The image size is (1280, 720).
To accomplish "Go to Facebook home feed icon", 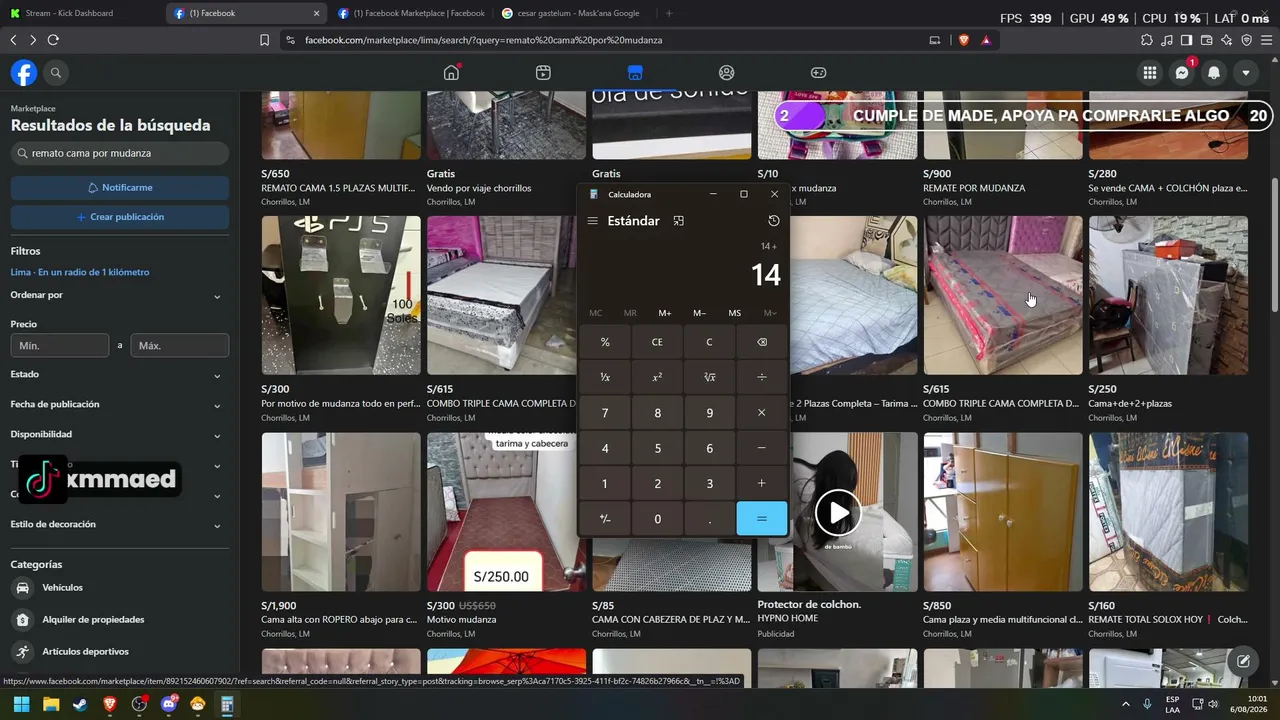I will click(452, 72).
